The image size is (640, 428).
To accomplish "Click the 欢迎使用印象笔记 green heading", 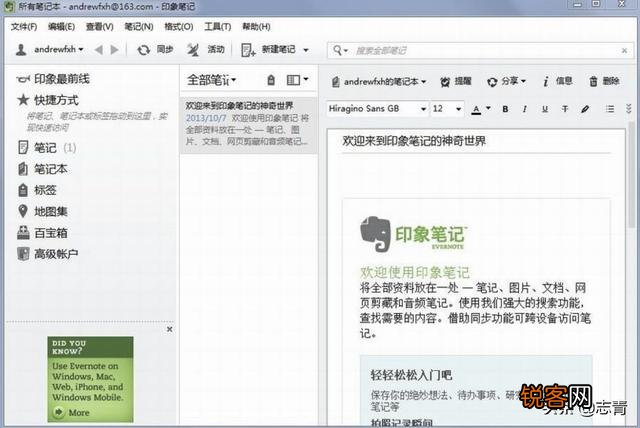I will point(415,272).
